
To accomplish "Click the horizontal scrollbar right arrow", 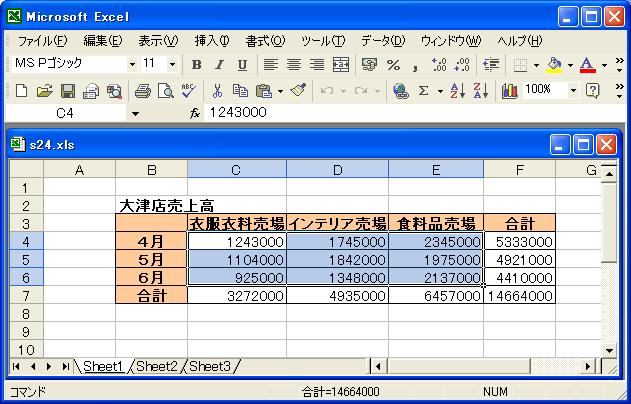I will click(x=588, y=366).
